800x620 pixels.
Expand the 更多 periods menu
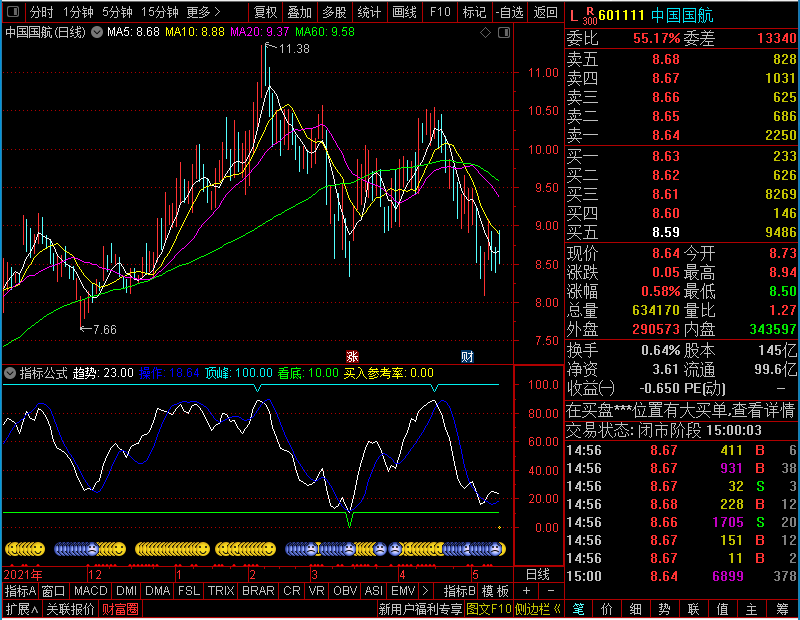point(203,12)
